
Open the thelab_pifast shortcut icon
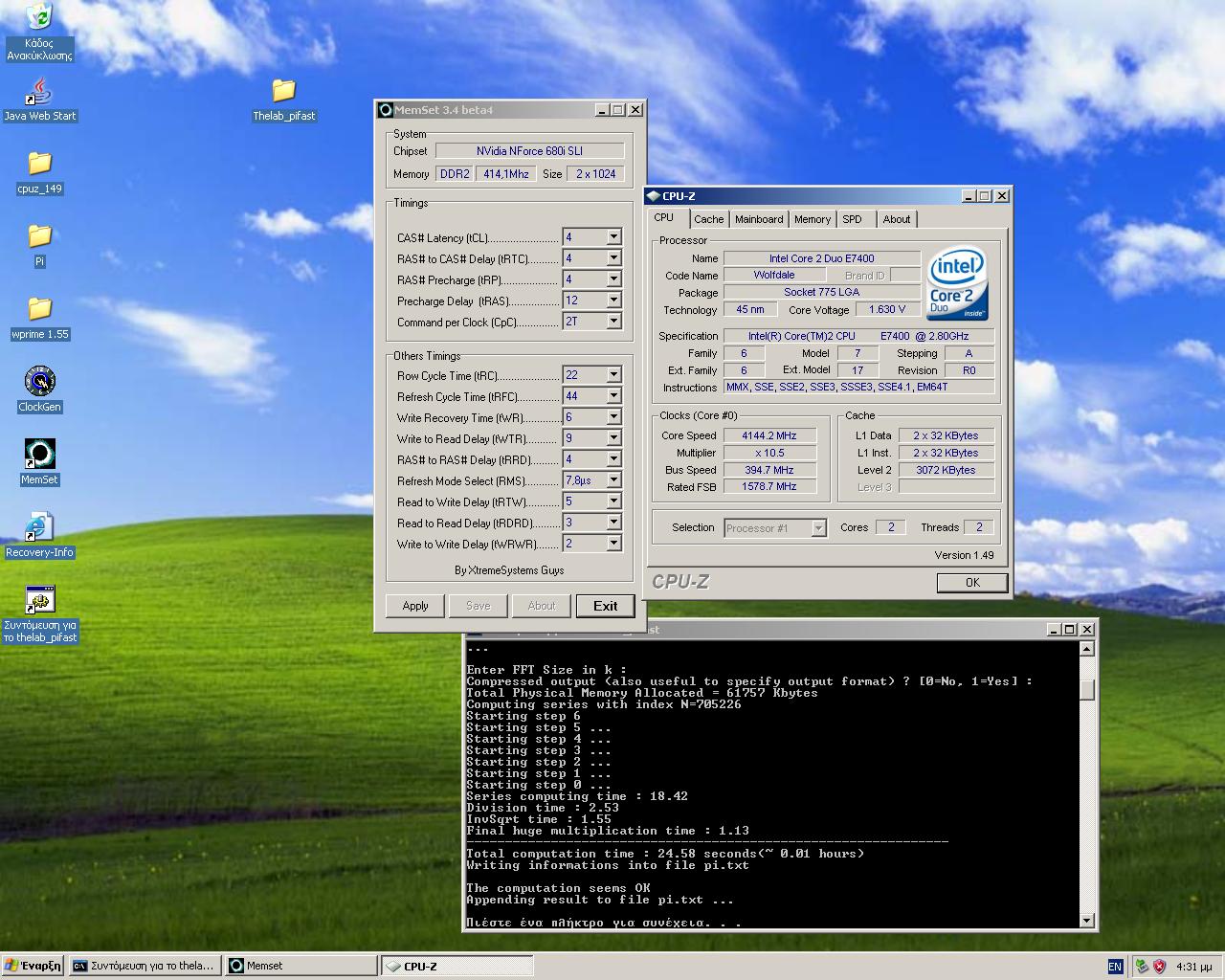pos(39,600)
